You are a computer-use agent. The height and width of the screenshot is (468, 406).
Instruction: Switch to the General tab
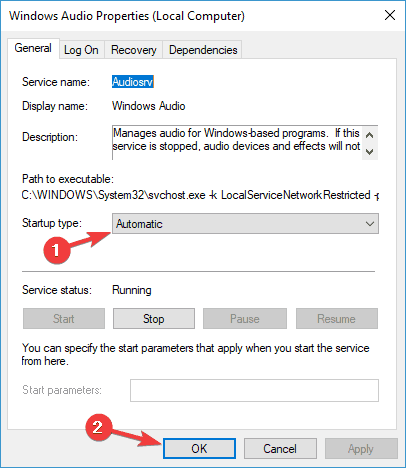33,49
